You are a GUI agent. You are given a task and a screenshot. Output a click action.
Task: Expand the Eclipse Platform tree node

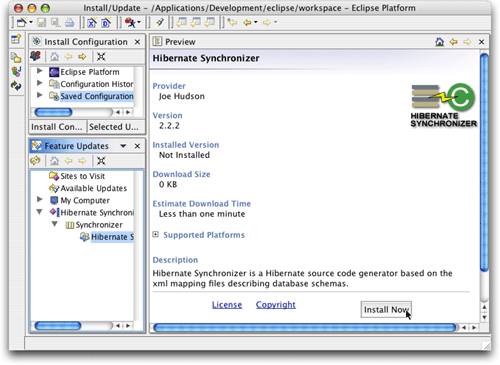tap(39, 71)
